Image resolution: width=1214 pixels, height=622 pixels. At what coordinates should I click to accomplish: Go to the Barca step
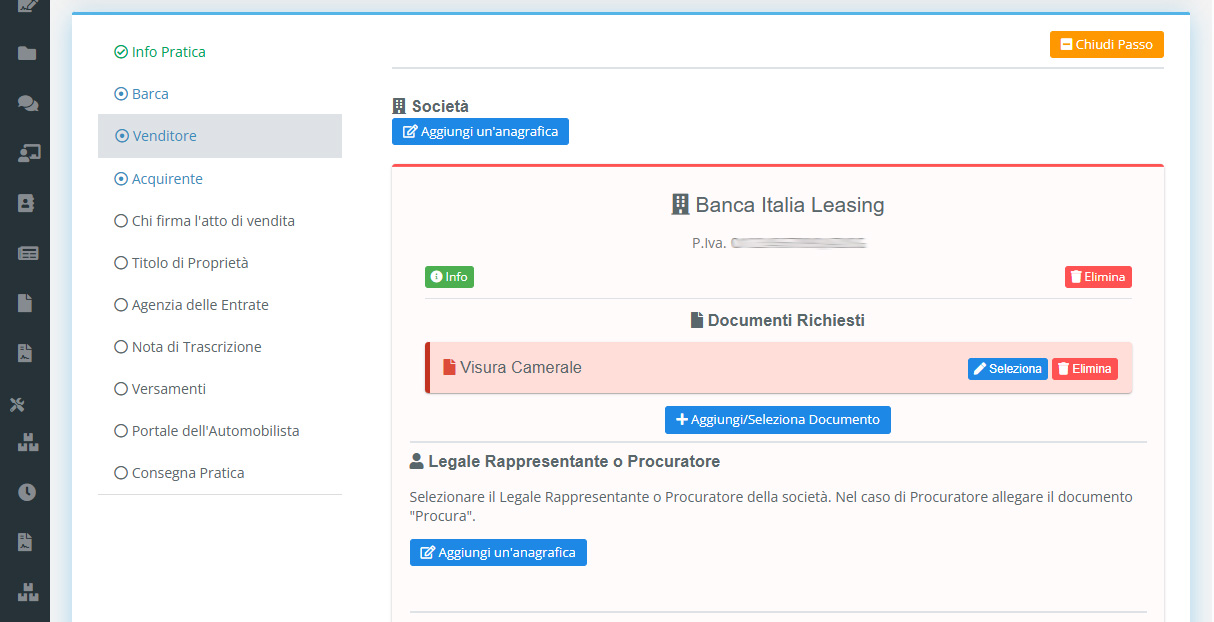(x=141, y=94)
